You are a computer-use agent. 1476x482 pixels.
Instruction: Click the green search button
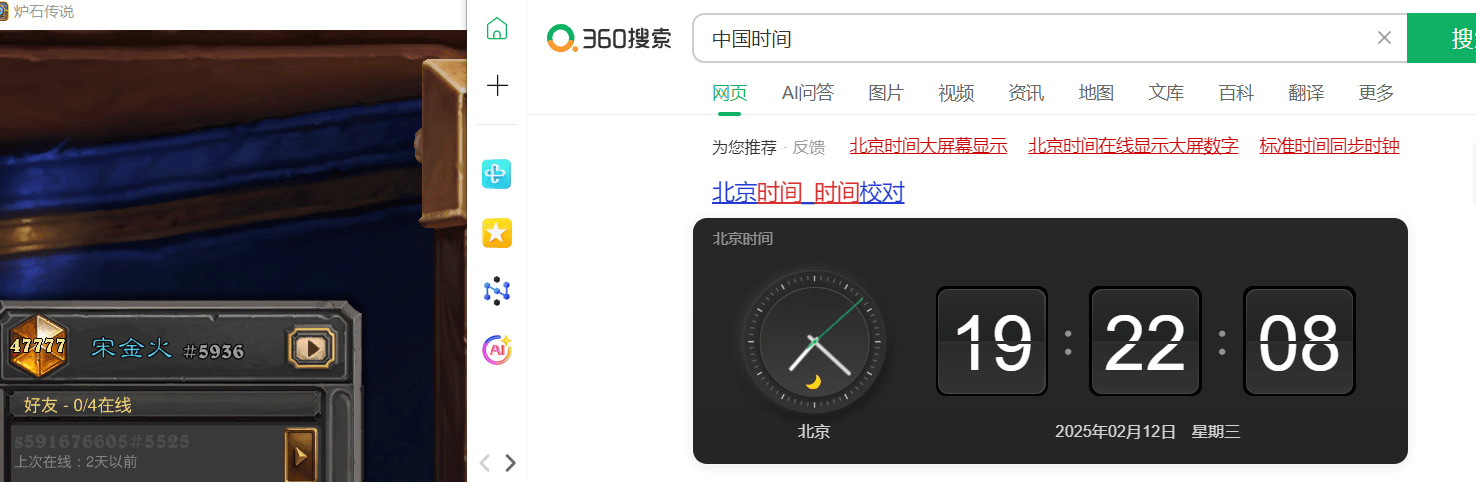pyautogui.click(x=1441, y=39)
